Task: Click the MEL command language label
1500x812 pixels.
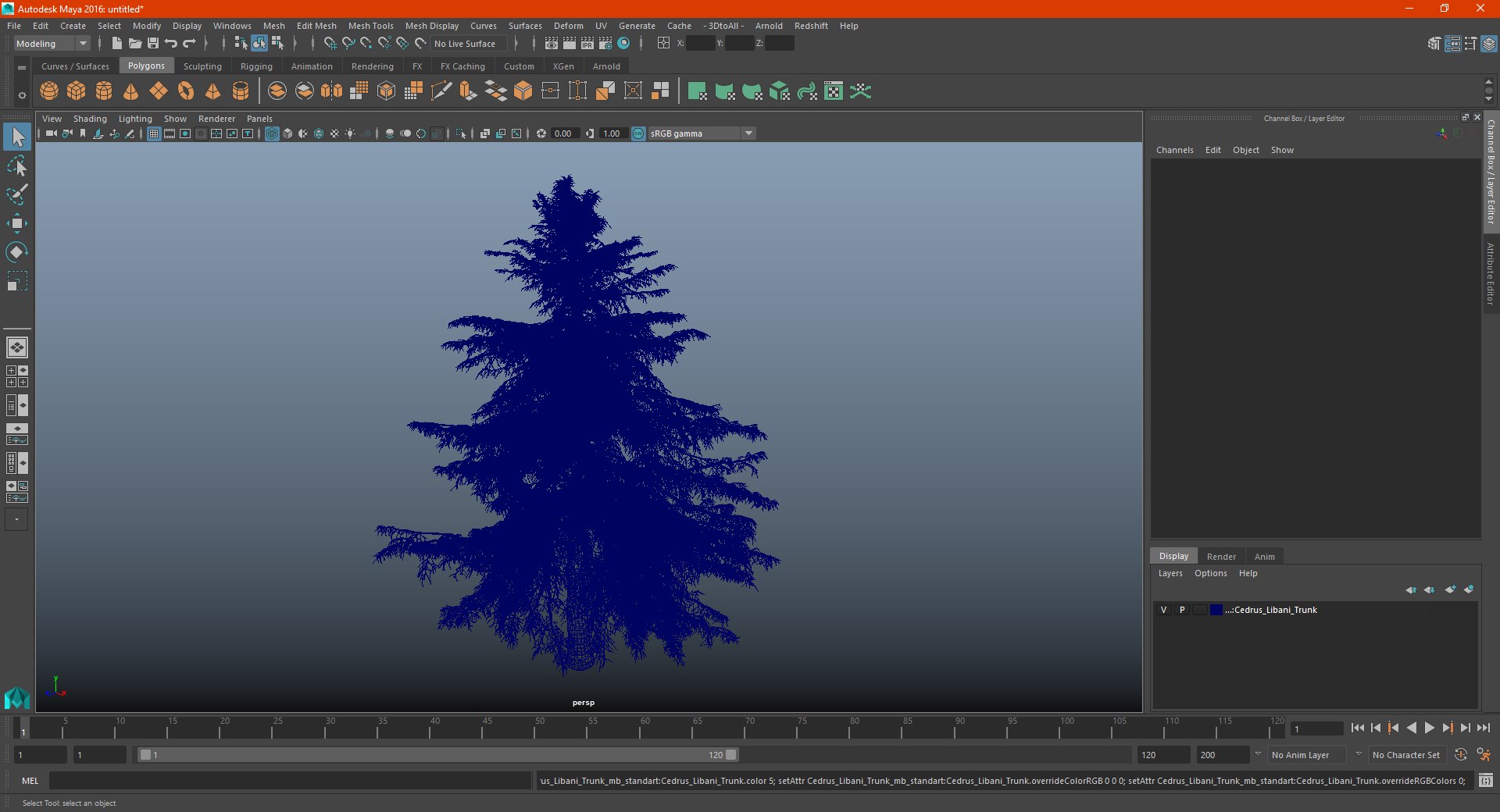Action: point(30,781)
